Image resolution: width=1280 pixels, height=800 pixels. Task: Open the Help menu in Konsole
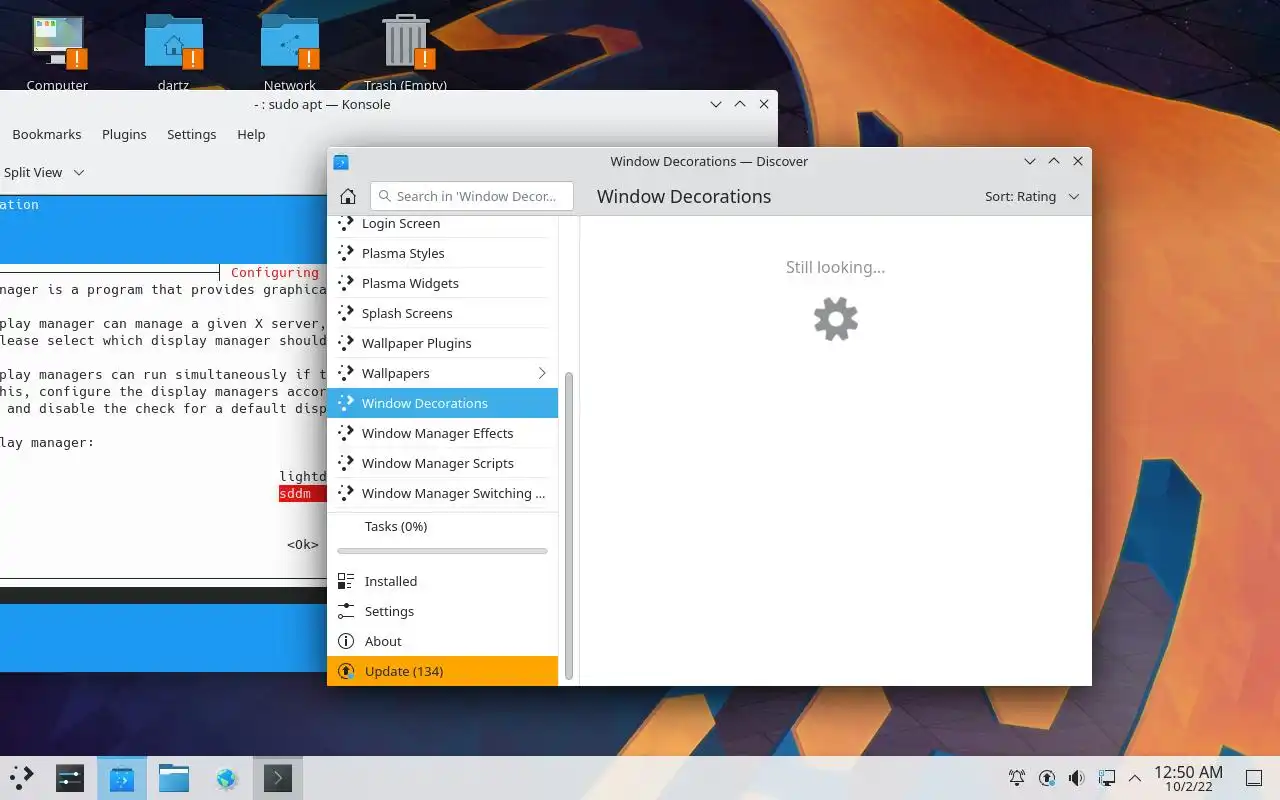click(x=251, y=134)
